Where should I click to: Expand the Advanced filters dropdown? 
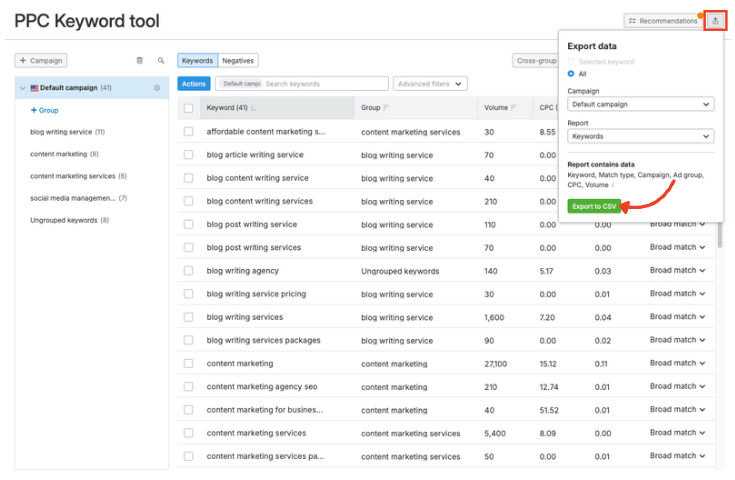tap(430, 84)
